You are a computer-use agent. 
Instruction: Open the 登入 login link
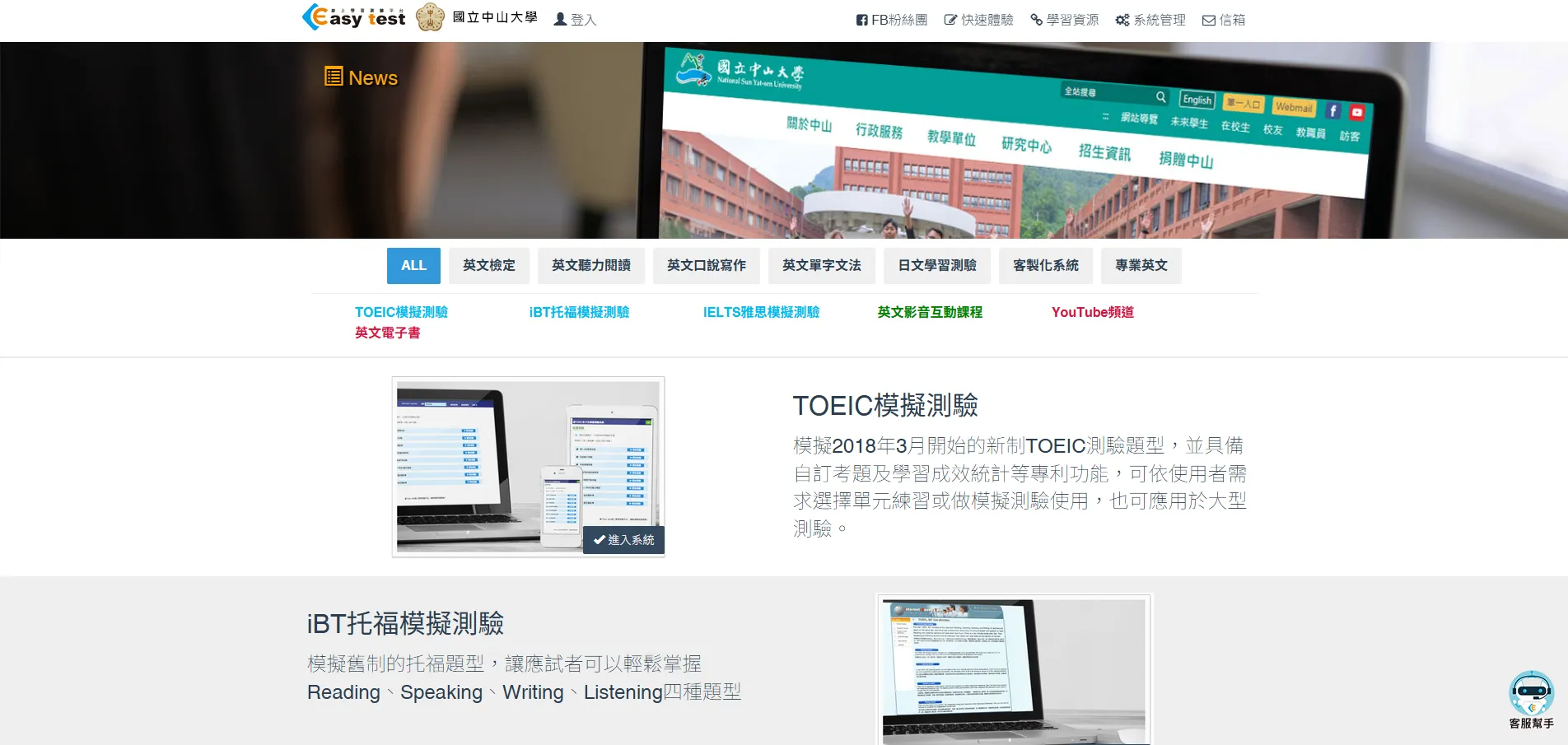[x=575, y=20]
